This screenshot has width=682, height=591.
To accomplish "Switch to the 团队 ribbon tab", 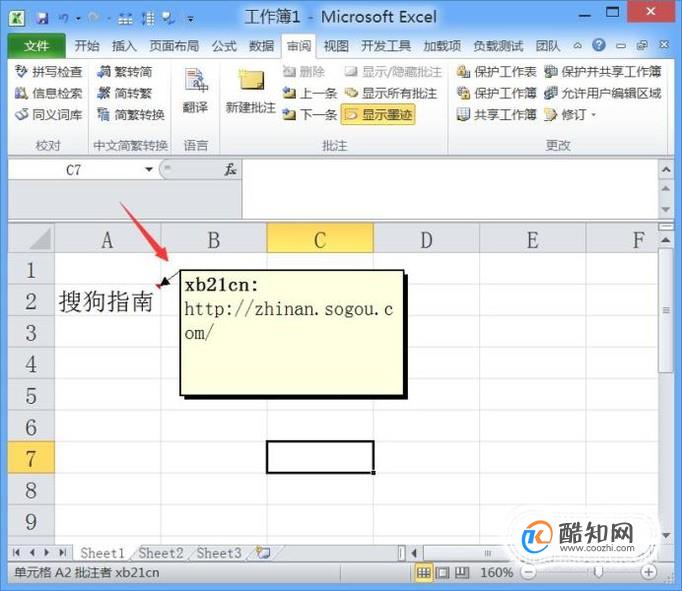I will [548, 46].
